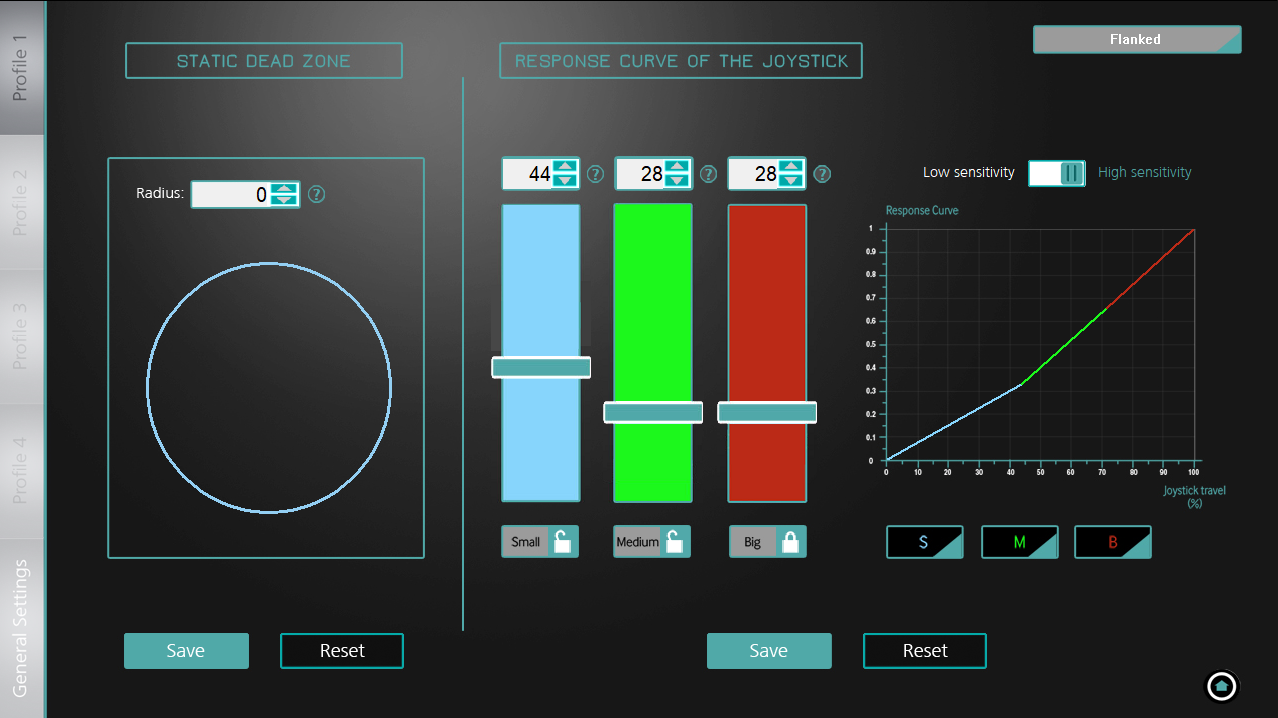This screenshot has height=718, width=1278.
Task: Click help icon beside the Big value field
Action: (822, 174)
